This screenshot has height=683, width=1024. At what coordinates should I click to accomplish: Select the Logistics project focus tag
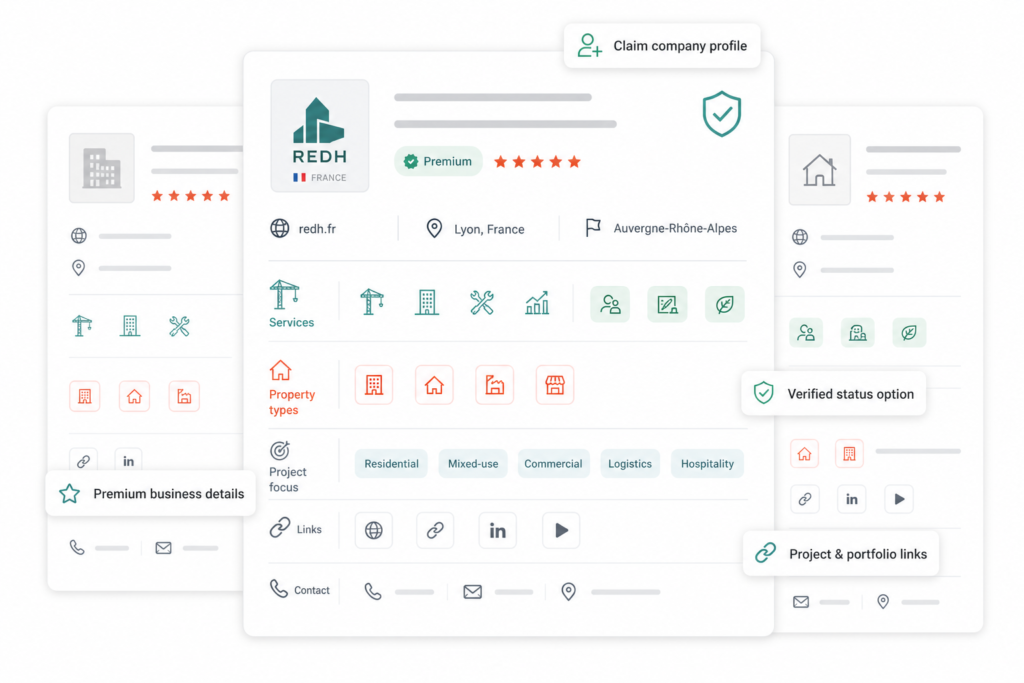pyautogui.click(x=630, y=464)
